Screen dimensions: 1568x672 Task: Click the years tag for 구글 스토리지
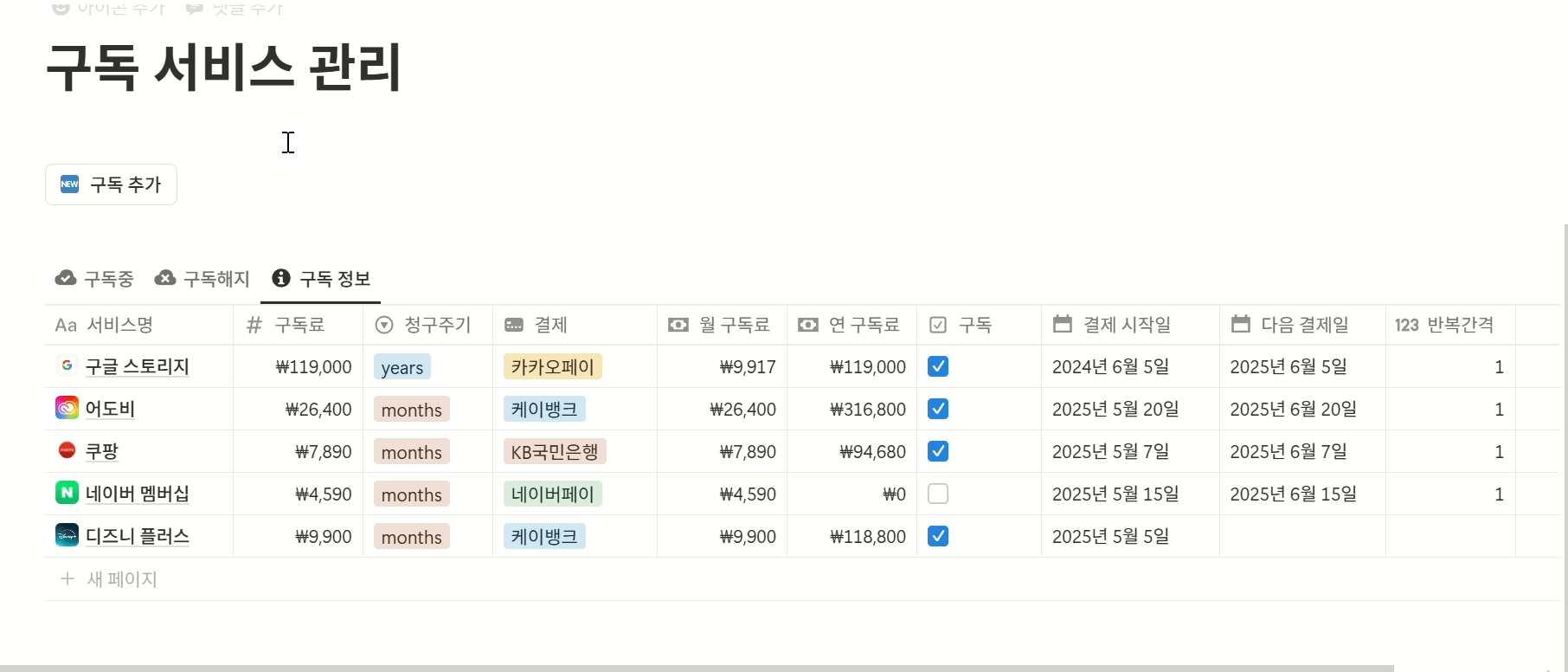(402, 367)
